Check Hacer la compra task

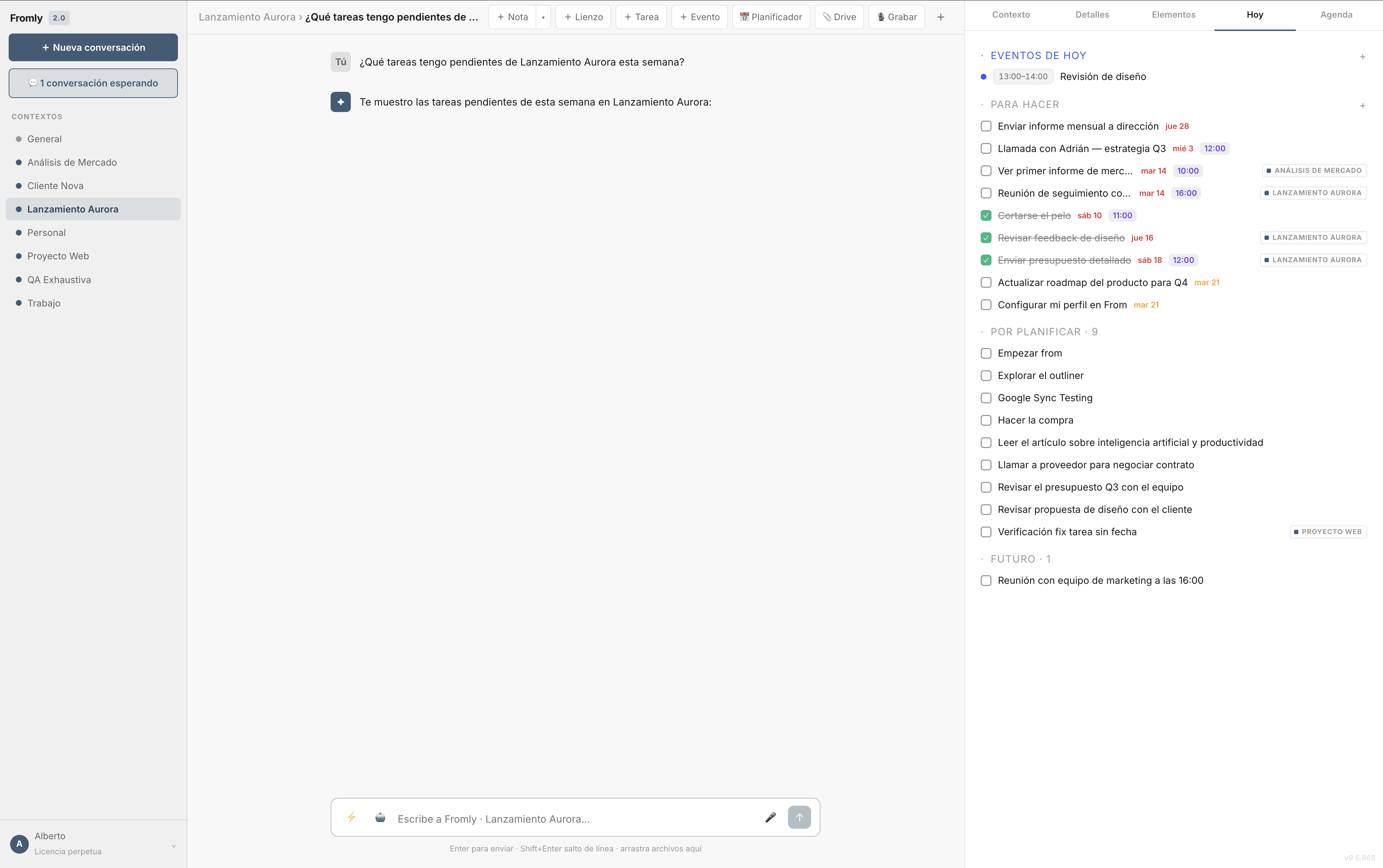tap(986, 420)
